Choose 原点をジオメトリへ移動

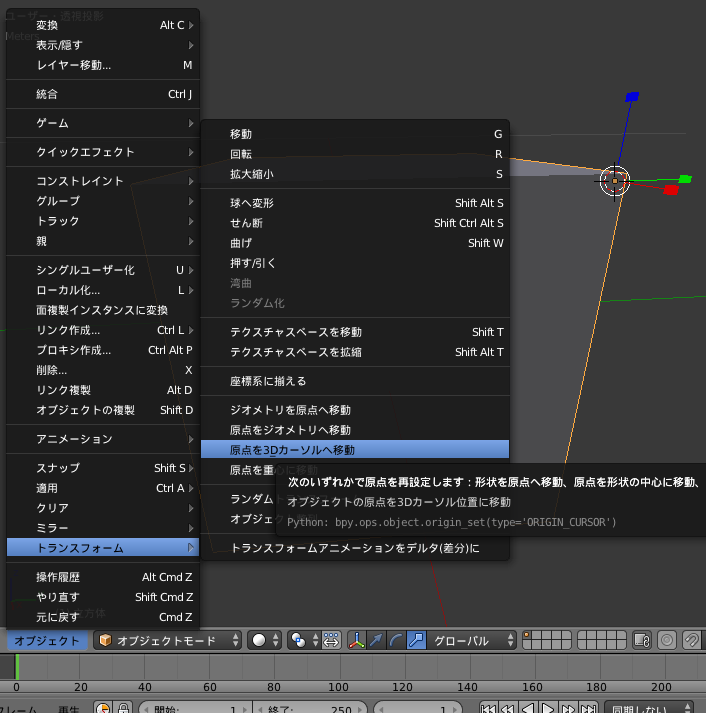click(355, 430)
